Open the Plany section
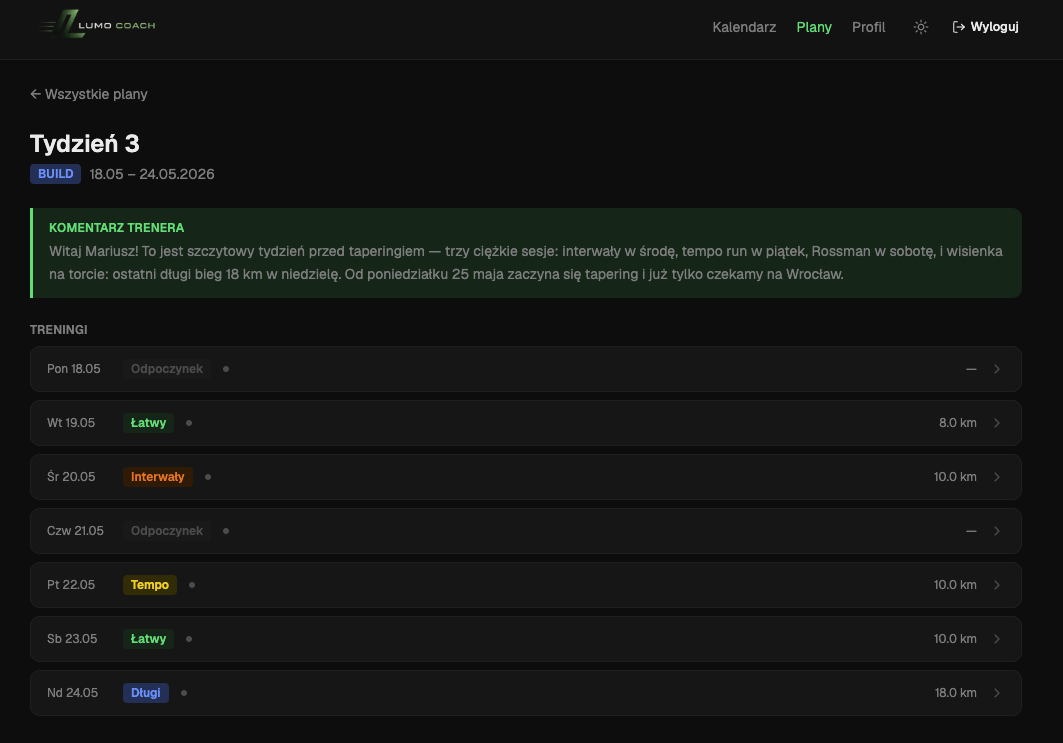 pyautogui.click(x=814, y=27)
